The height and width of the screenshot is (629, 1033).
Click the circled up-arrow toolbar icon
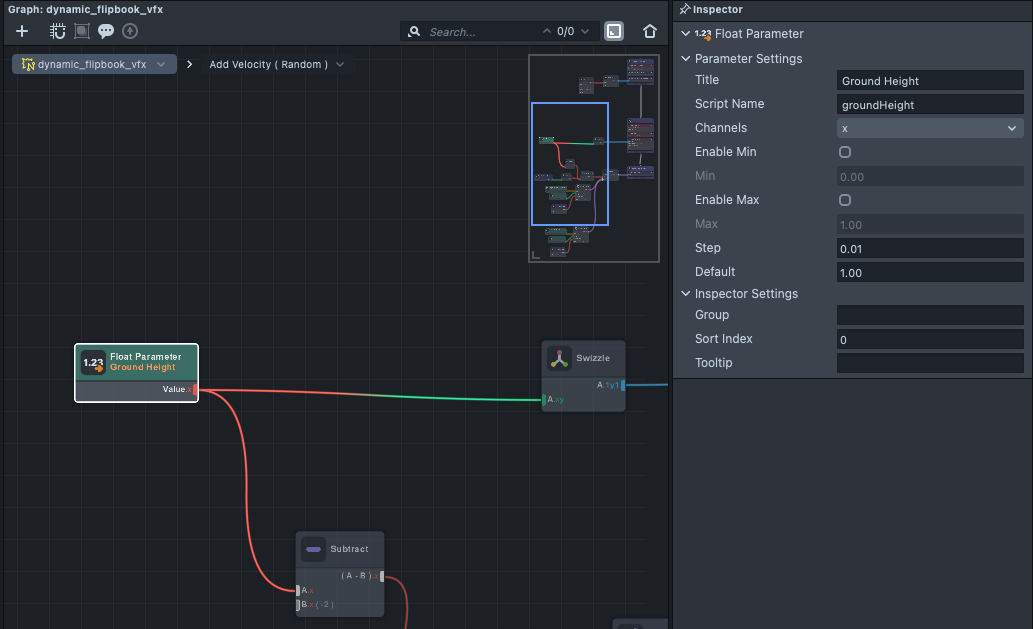pos(130,31)
